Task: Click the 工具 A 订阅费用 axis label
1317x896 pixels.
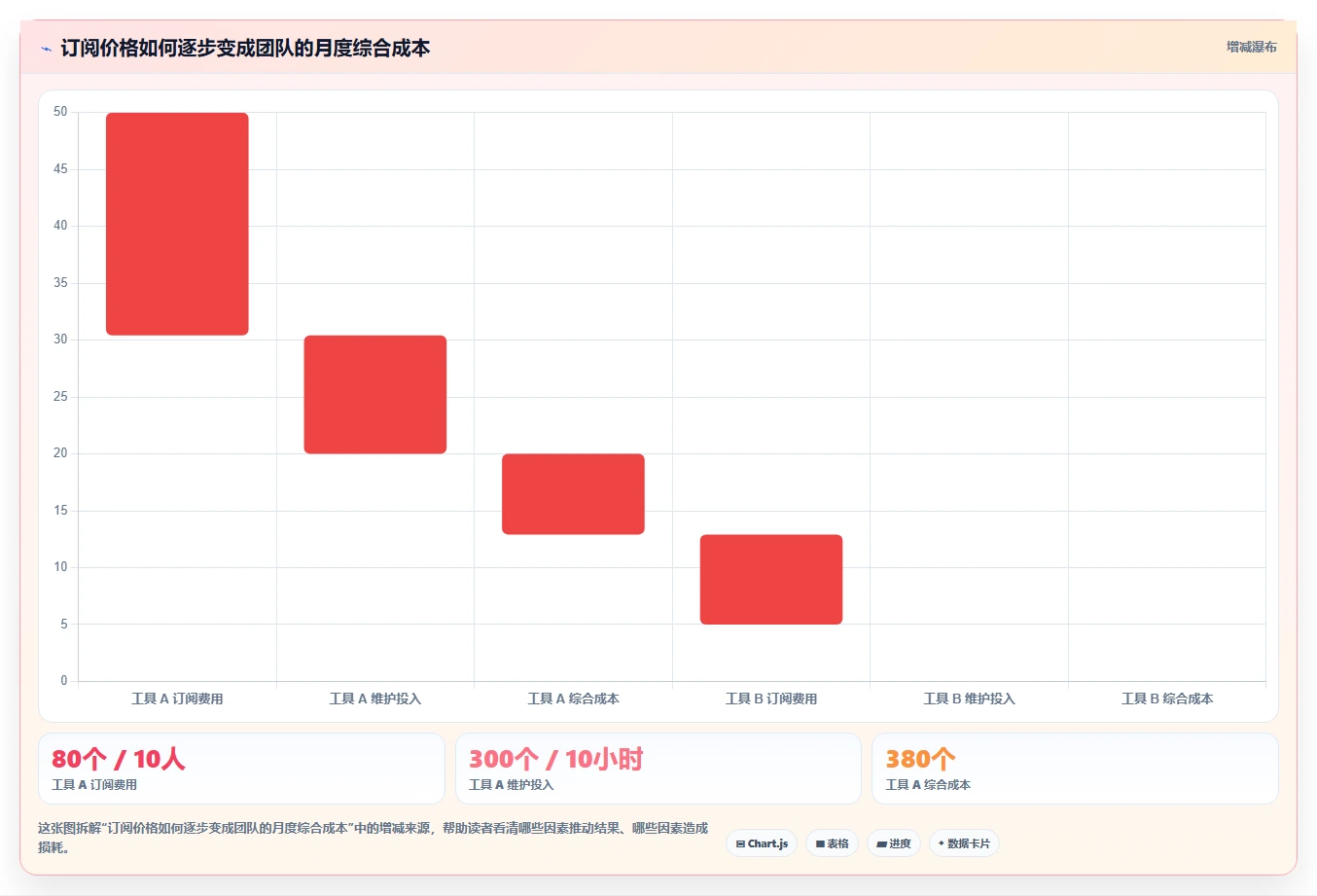Action: point(177,699)
